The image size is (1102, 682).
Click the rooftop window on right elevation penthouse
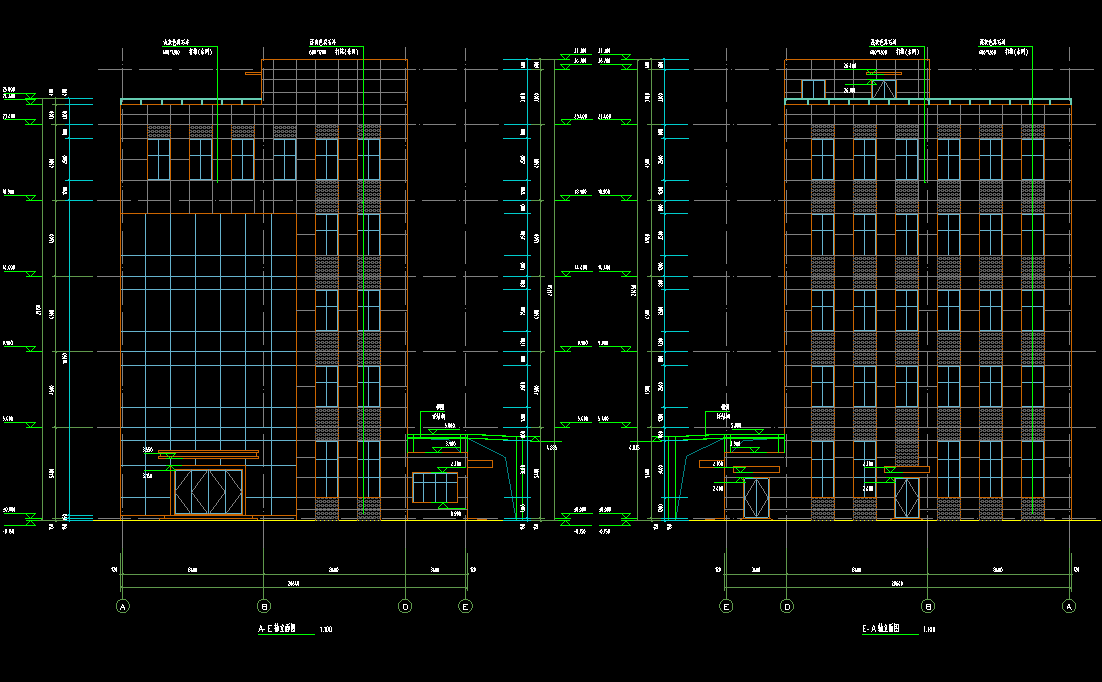(x=813, y=89)
